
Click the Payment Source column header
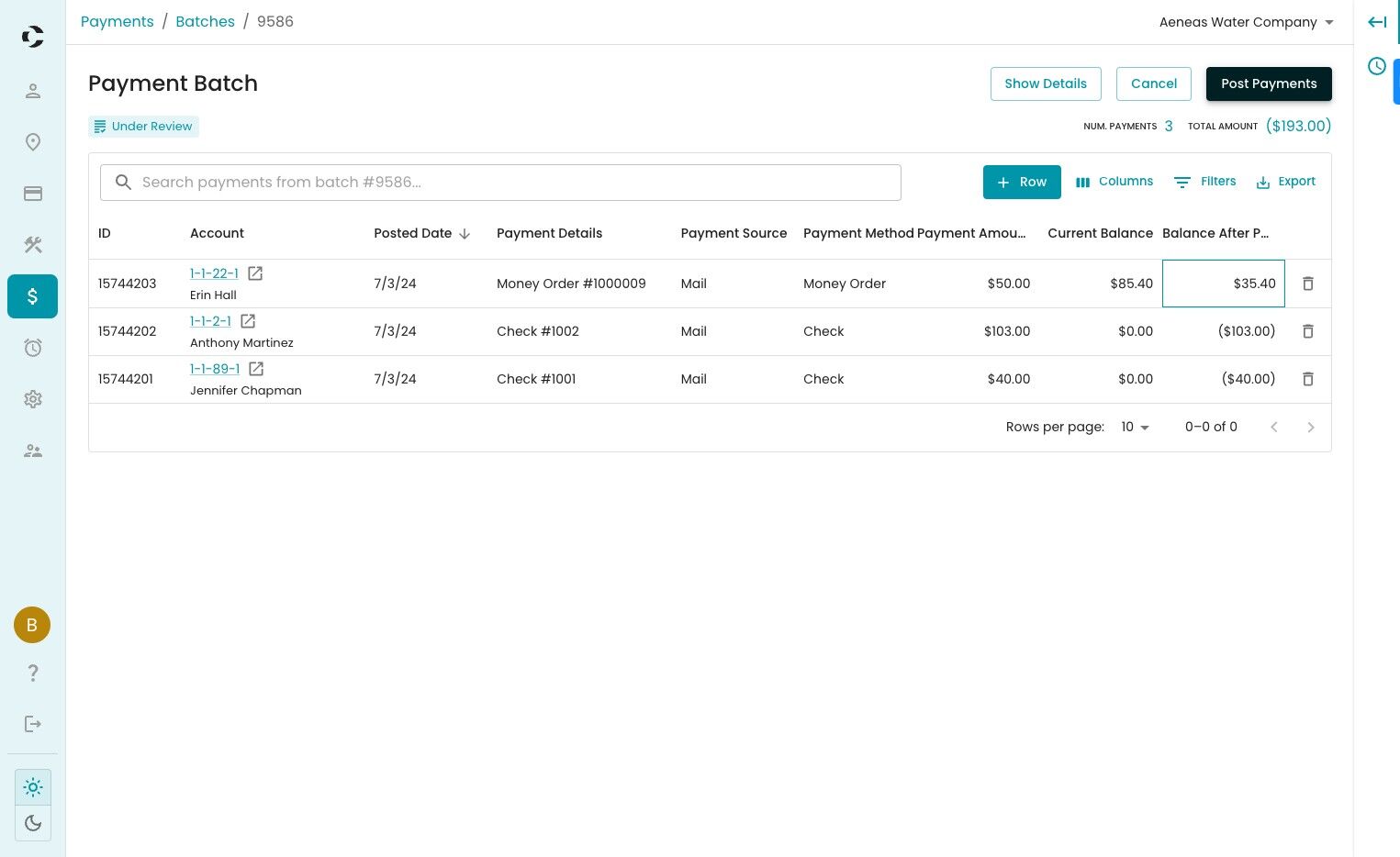point(734,233)
